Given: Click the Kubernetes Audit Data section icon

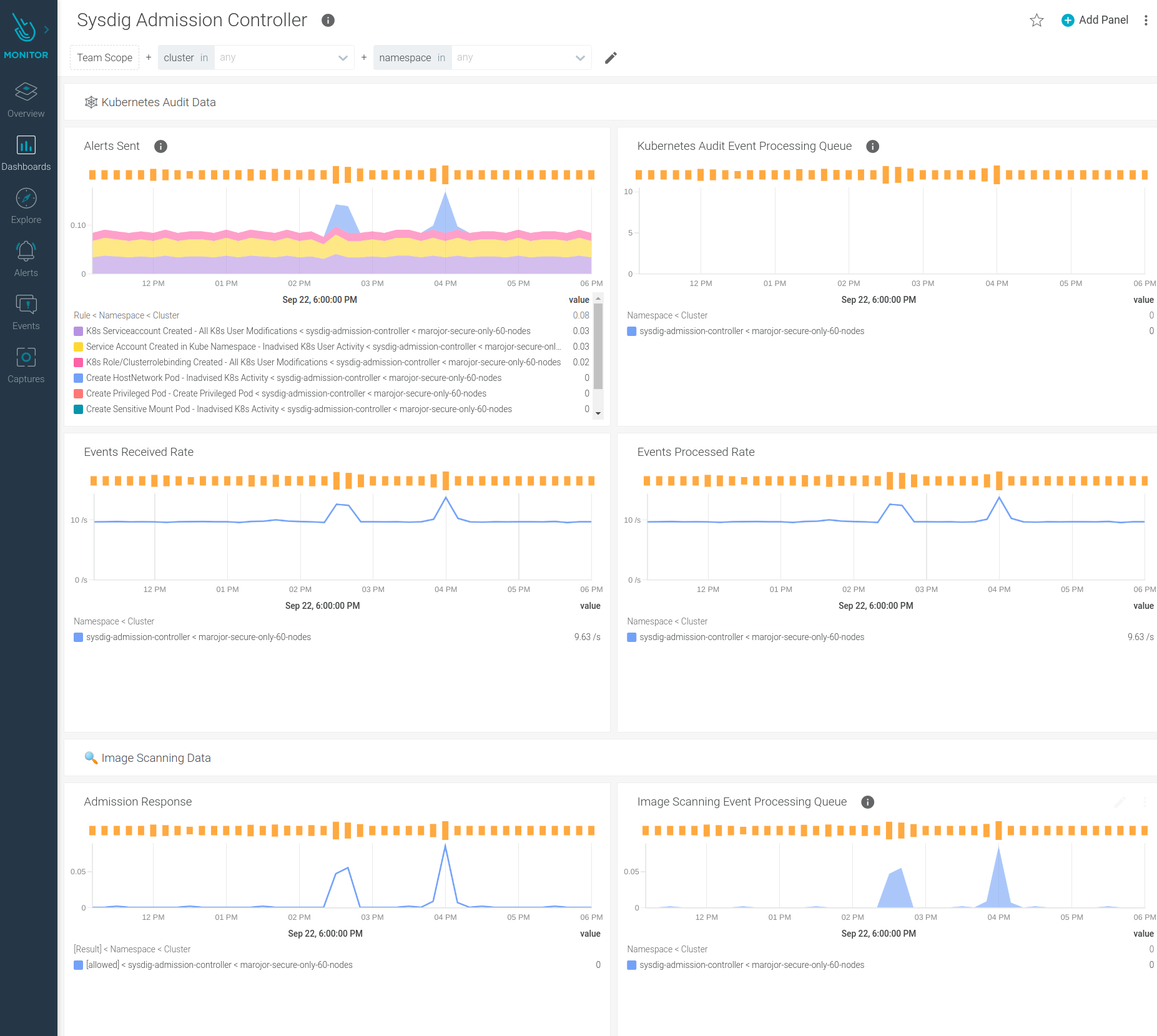Looking at the screenshot, I should coord(91,102).
